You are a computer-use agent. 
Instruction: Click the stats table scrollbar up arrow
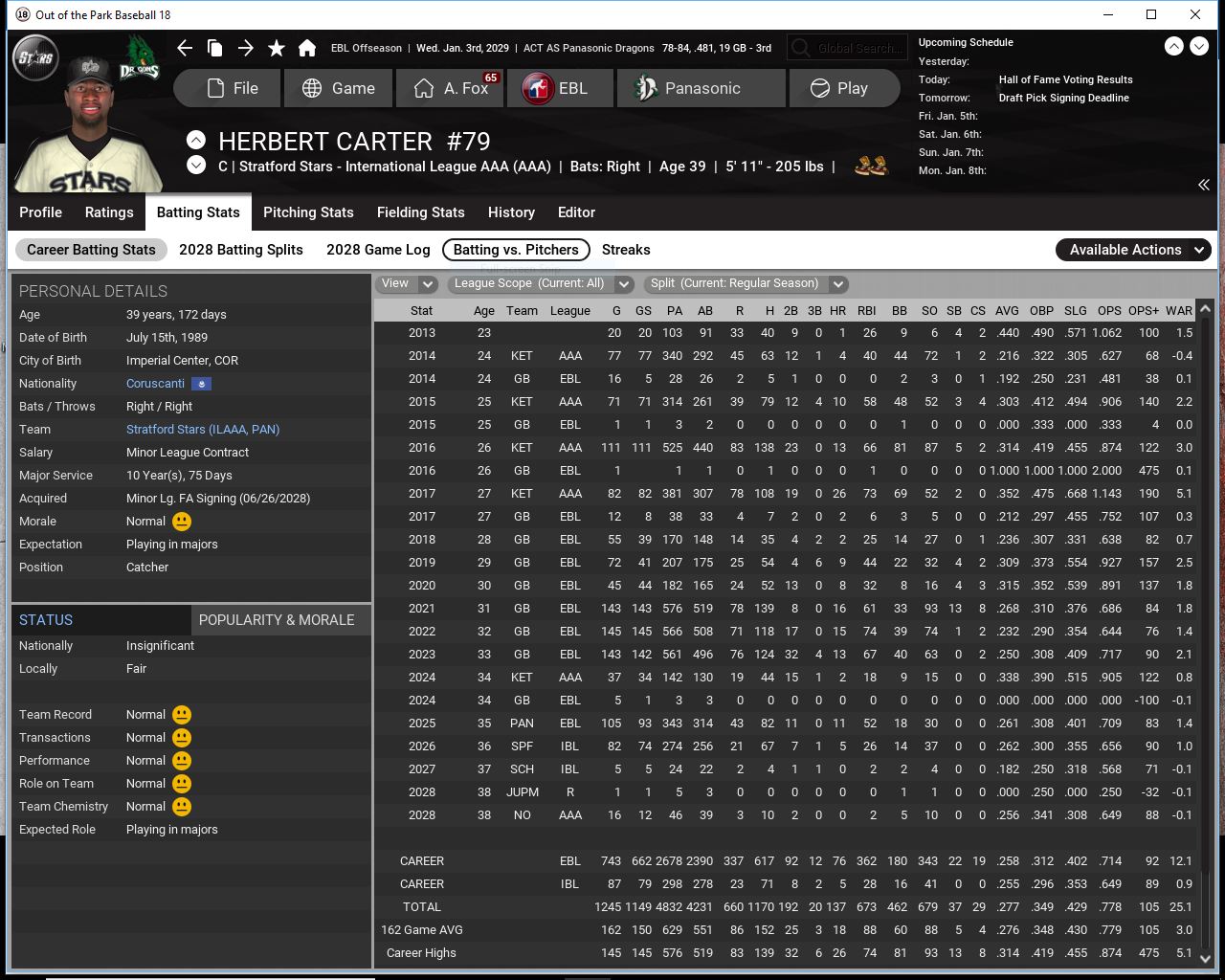tap(1205, 308)
